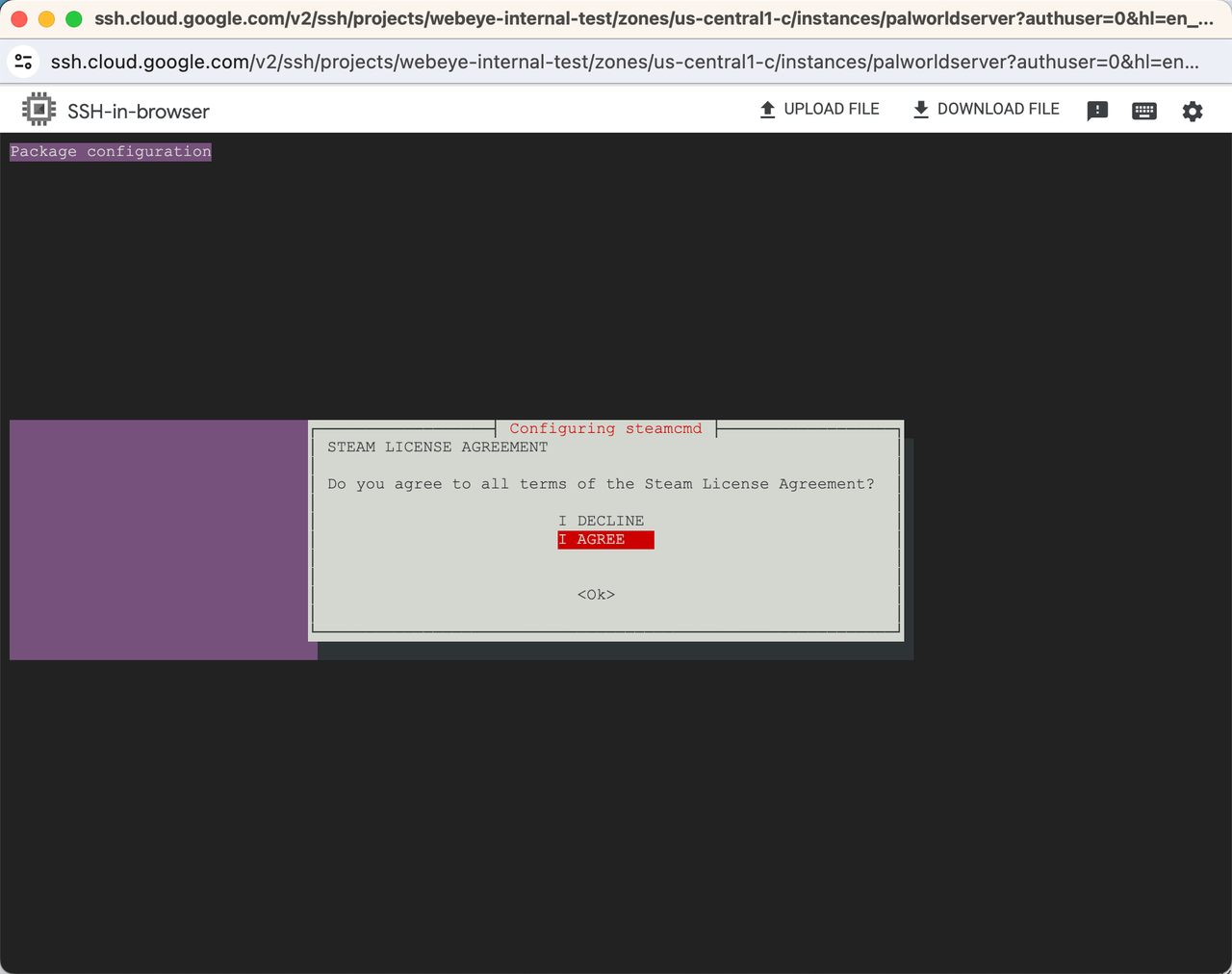Click the ssh.cloud.google.com URL address field
The width and height of the screenshot is (1232, 974).
624,62
